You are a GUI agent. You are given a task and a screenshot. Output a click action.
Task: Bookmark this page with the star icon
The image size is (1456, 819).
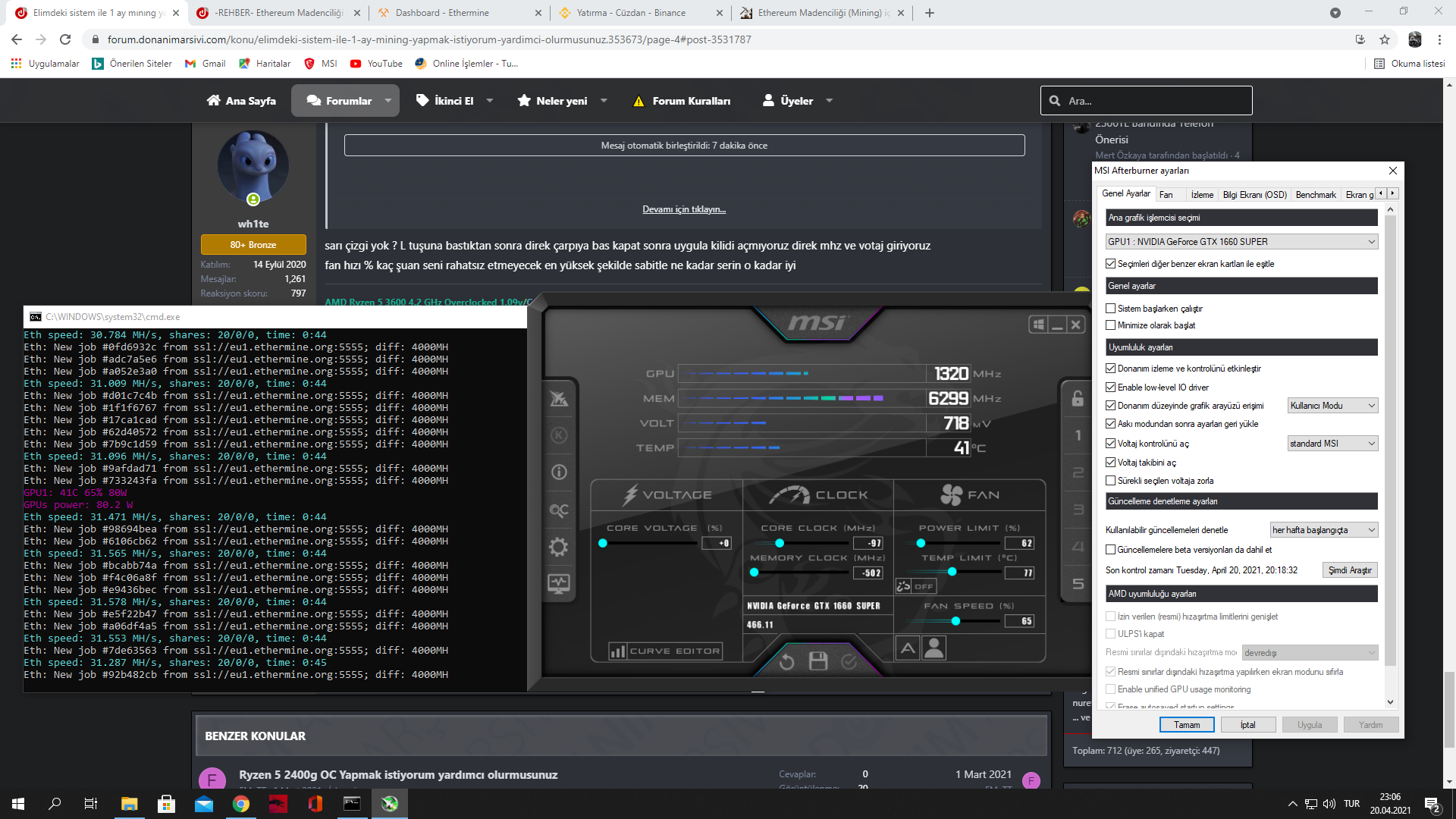(x=1385, y=39)
